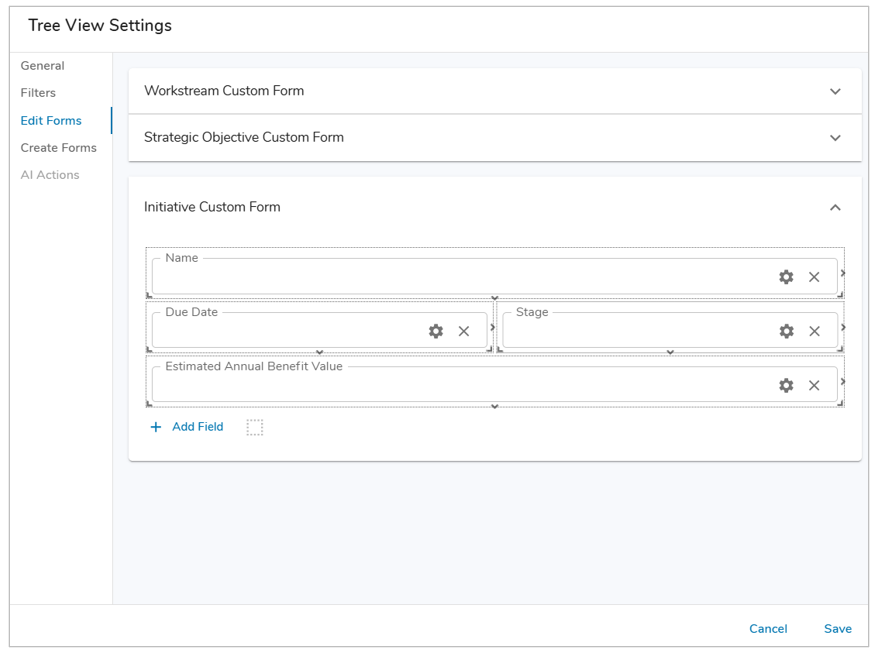This screenshot has width=876, height=655.
Task: Click the dotted placeholder square icon
Action: click(255, 427)
